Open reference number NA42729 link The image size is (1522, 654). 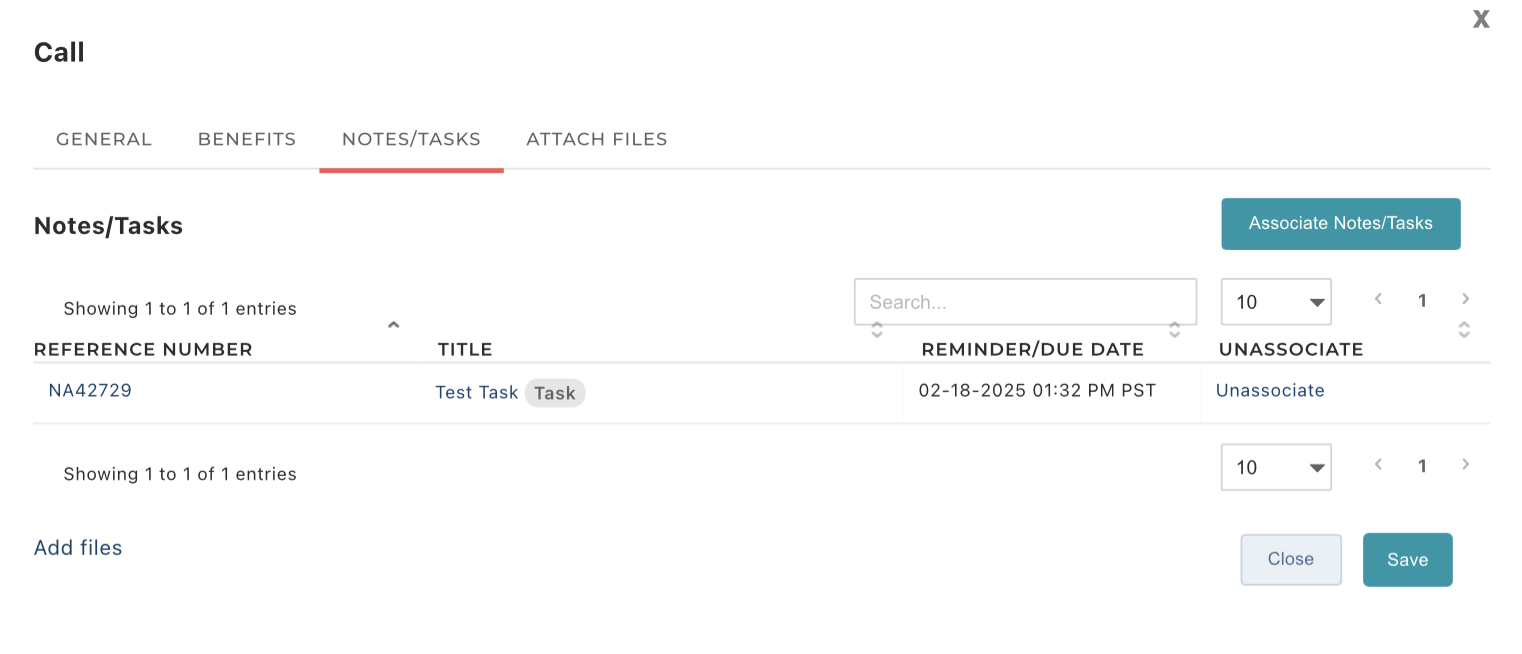tap(90, 390)
